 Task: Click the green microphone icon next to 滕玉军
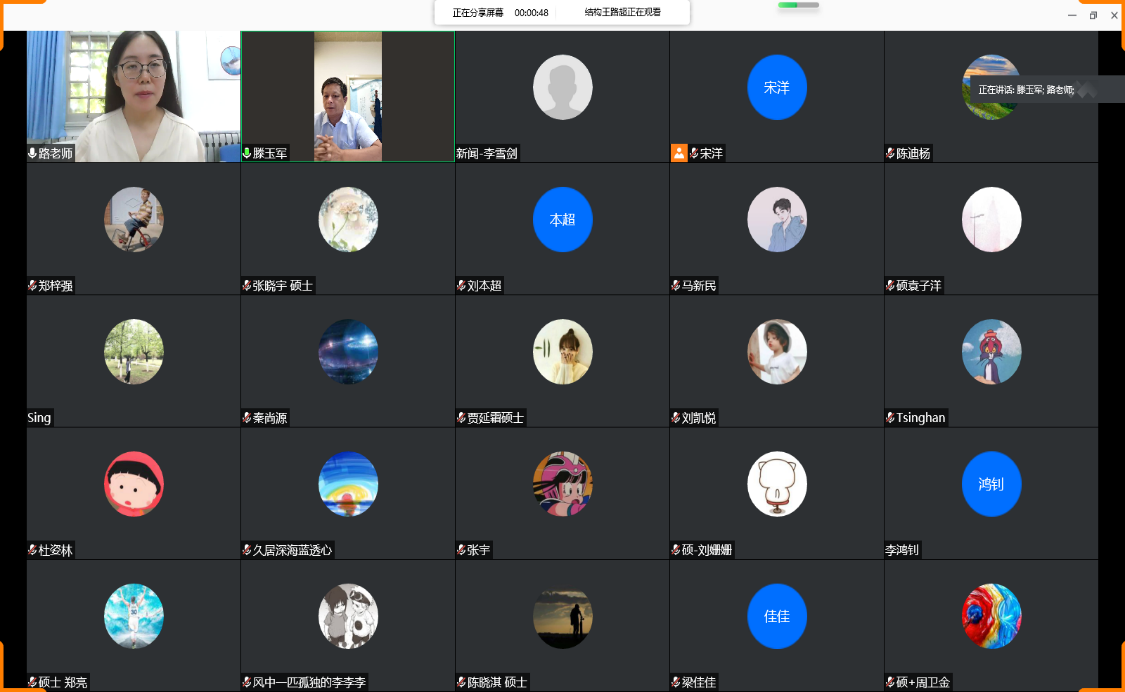(247, 154)
